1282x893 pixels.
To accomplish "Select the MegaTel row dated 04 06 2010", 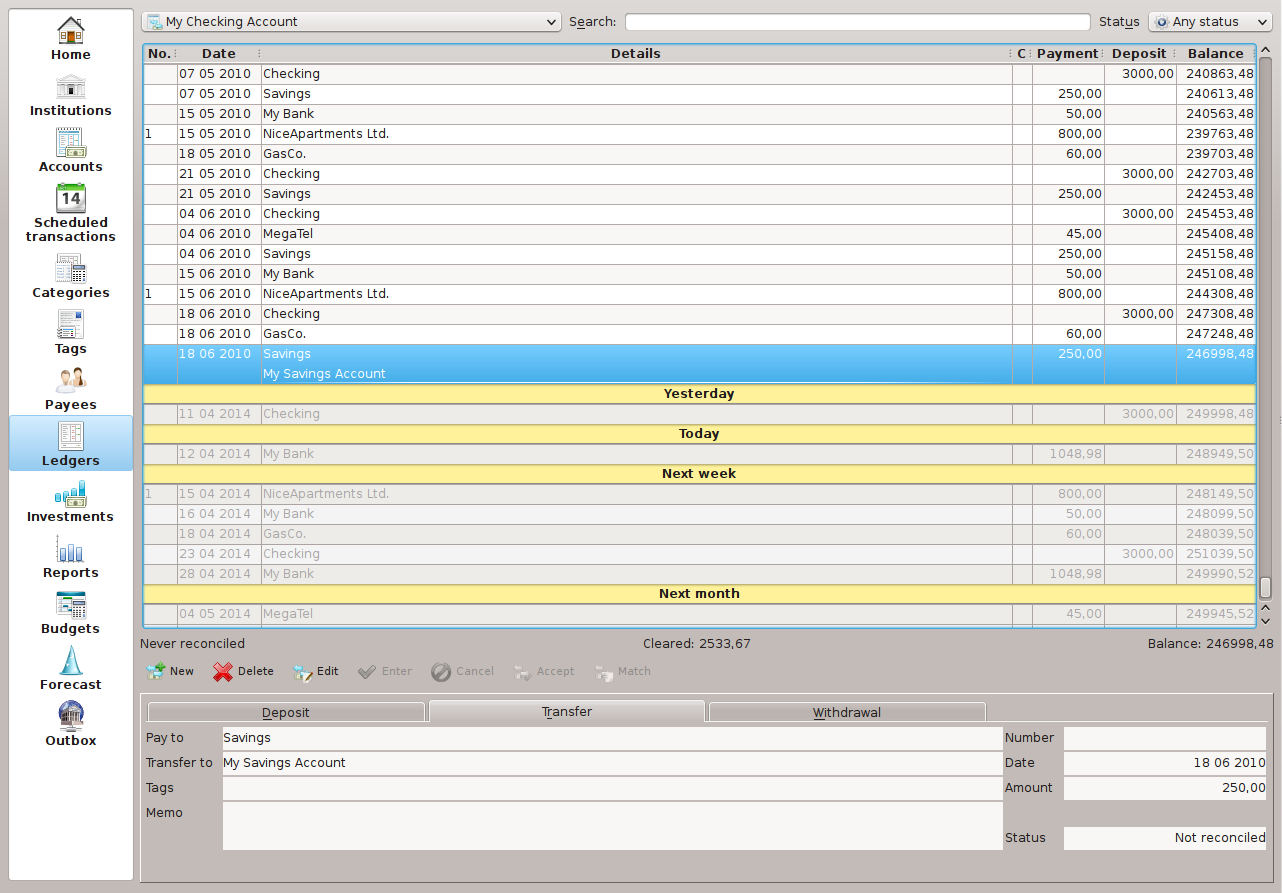I will [x=700, y=234].
